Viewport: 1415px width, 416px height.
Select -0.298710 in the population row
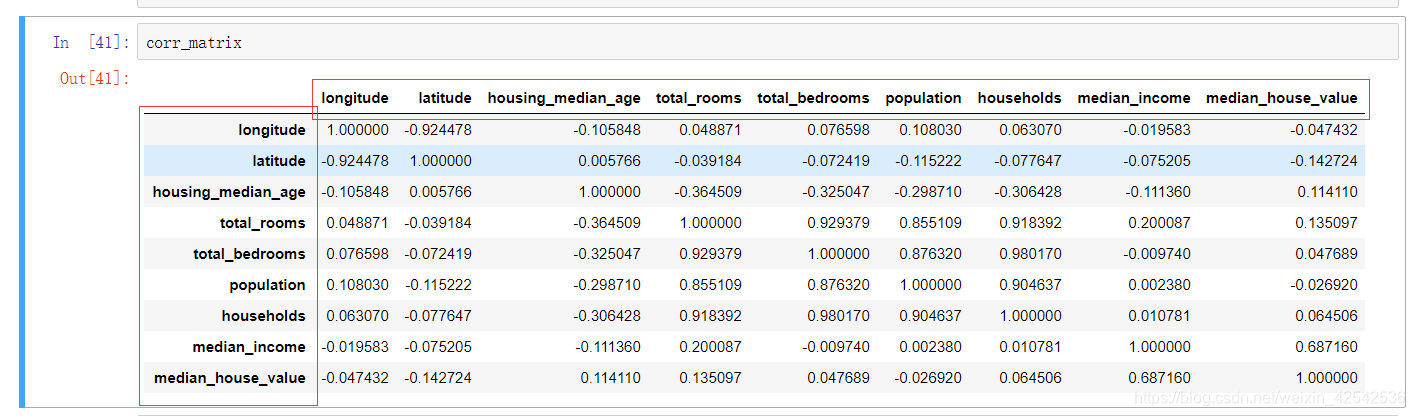[607, 285]
